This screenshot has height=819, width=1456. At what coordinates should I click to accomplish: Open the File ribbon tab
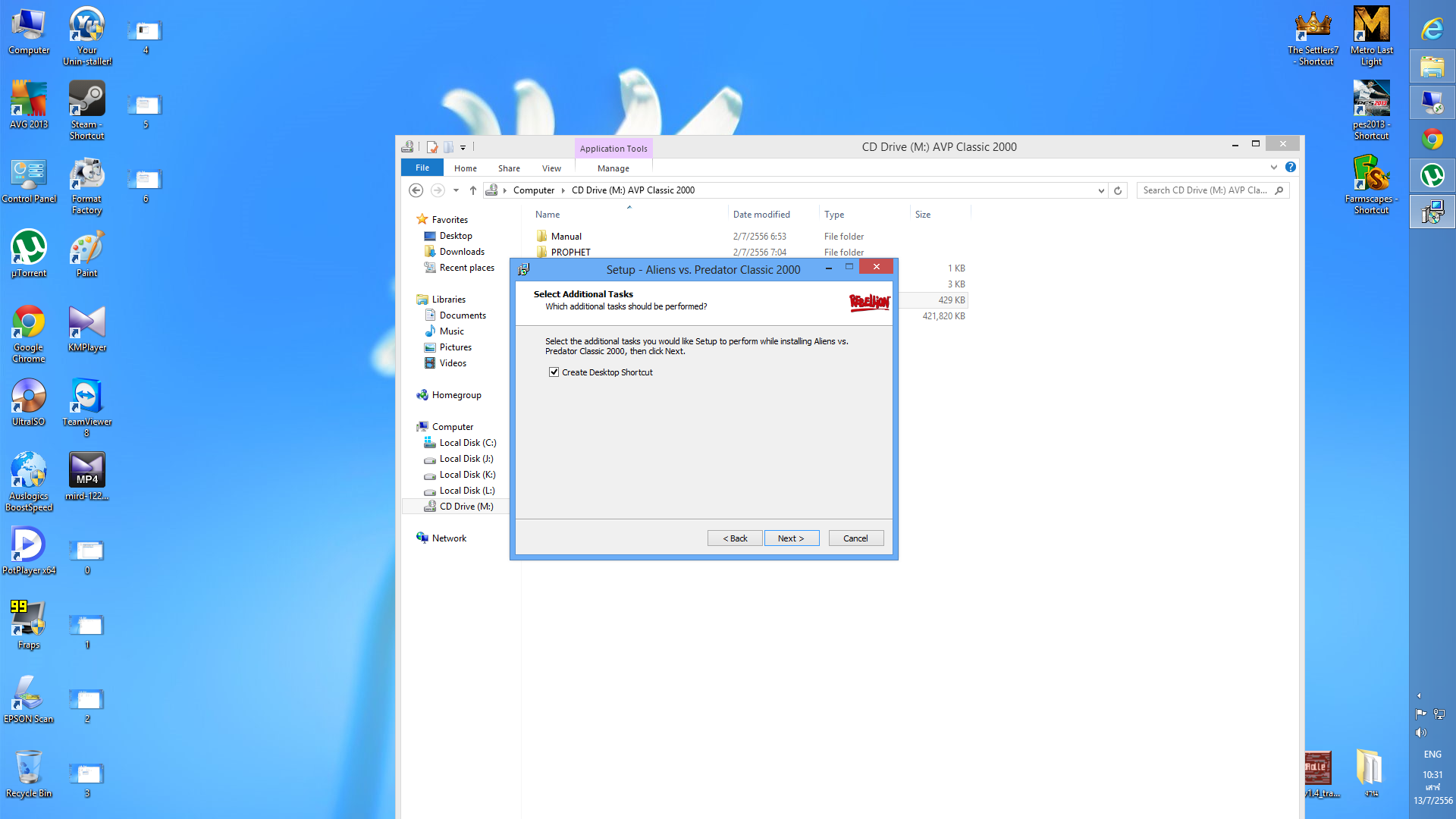click(422, 168)
